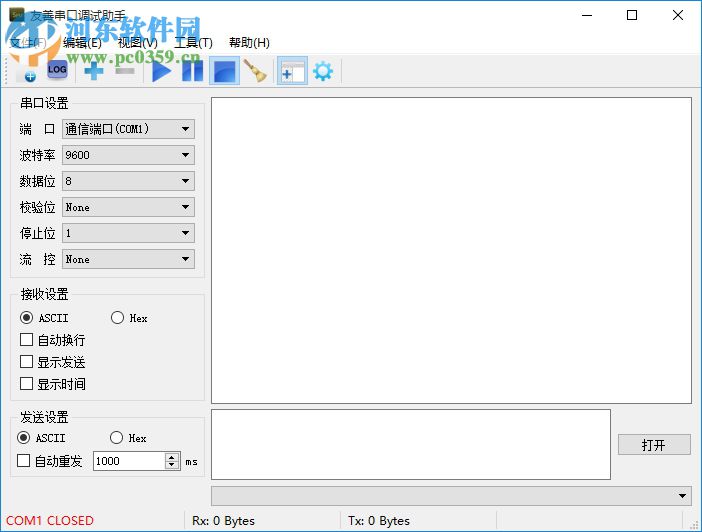Click the blue stop square icon
The image size is (702, 532).
tap(224, 71)
